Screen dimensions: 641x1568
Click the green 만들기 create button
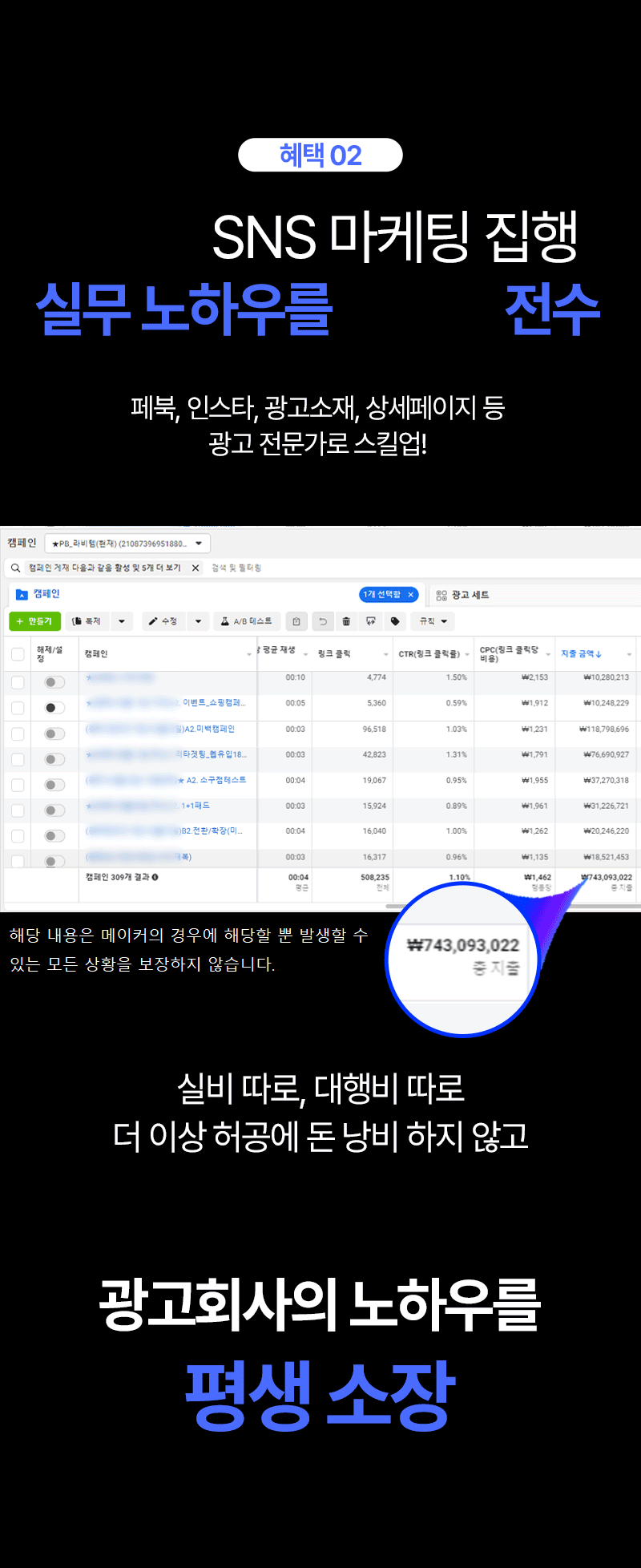pyautogui.click(x=34, y=621)
